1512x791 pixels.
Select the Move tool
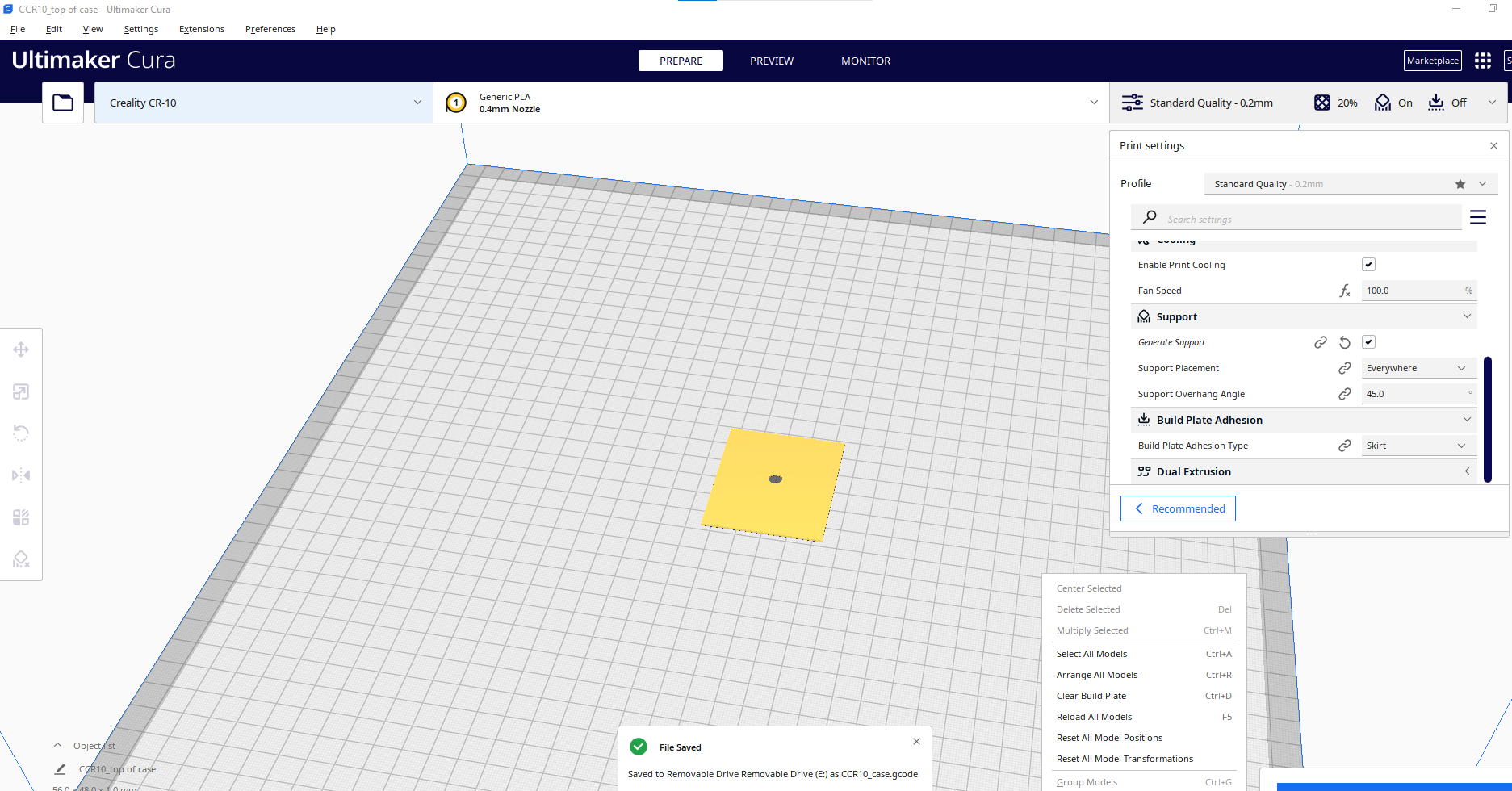pyautogui.click(x=21, y=349)
